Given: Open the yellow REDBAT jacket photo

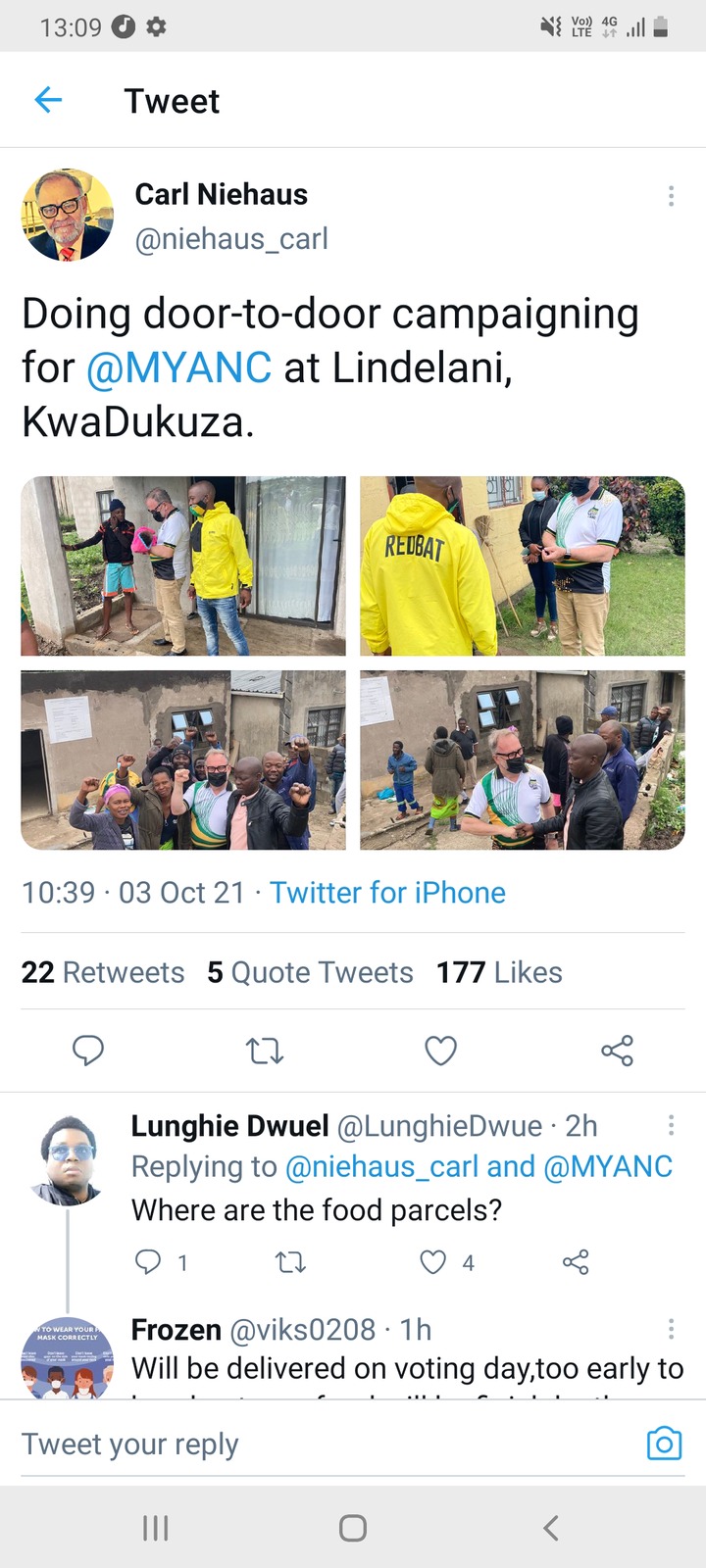Looking at the screenshot, I should pyautogui.click(x=523, y=565).
